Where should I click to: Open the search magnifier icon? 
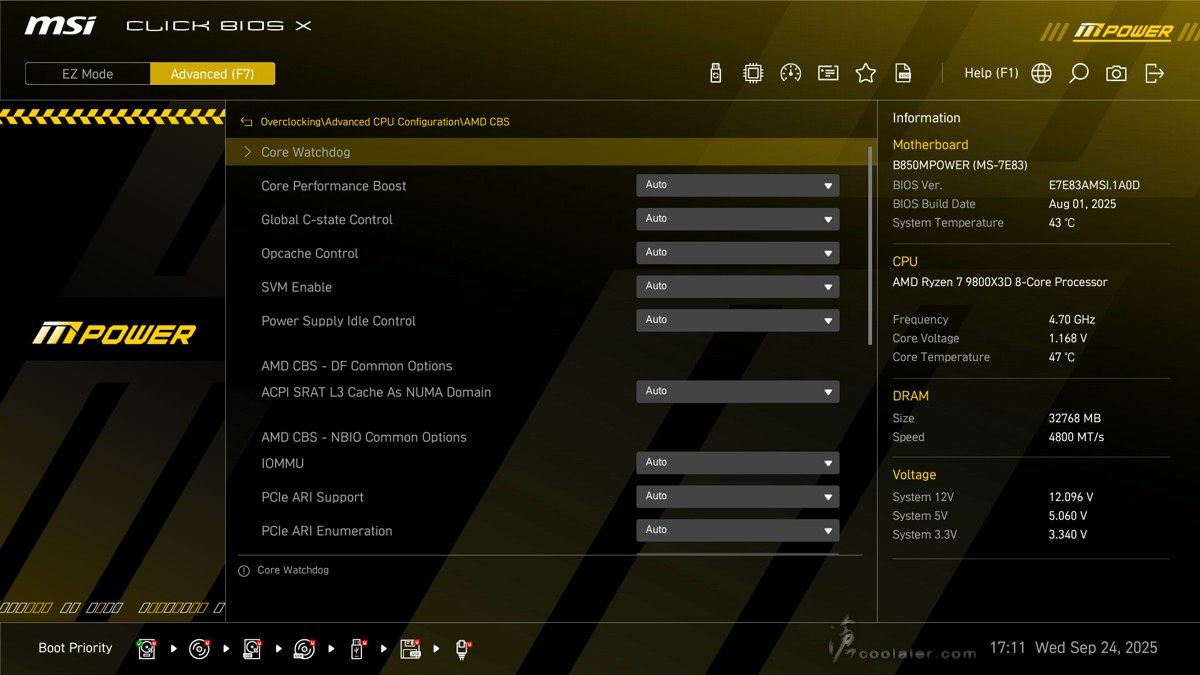(x=1079, y=73)
